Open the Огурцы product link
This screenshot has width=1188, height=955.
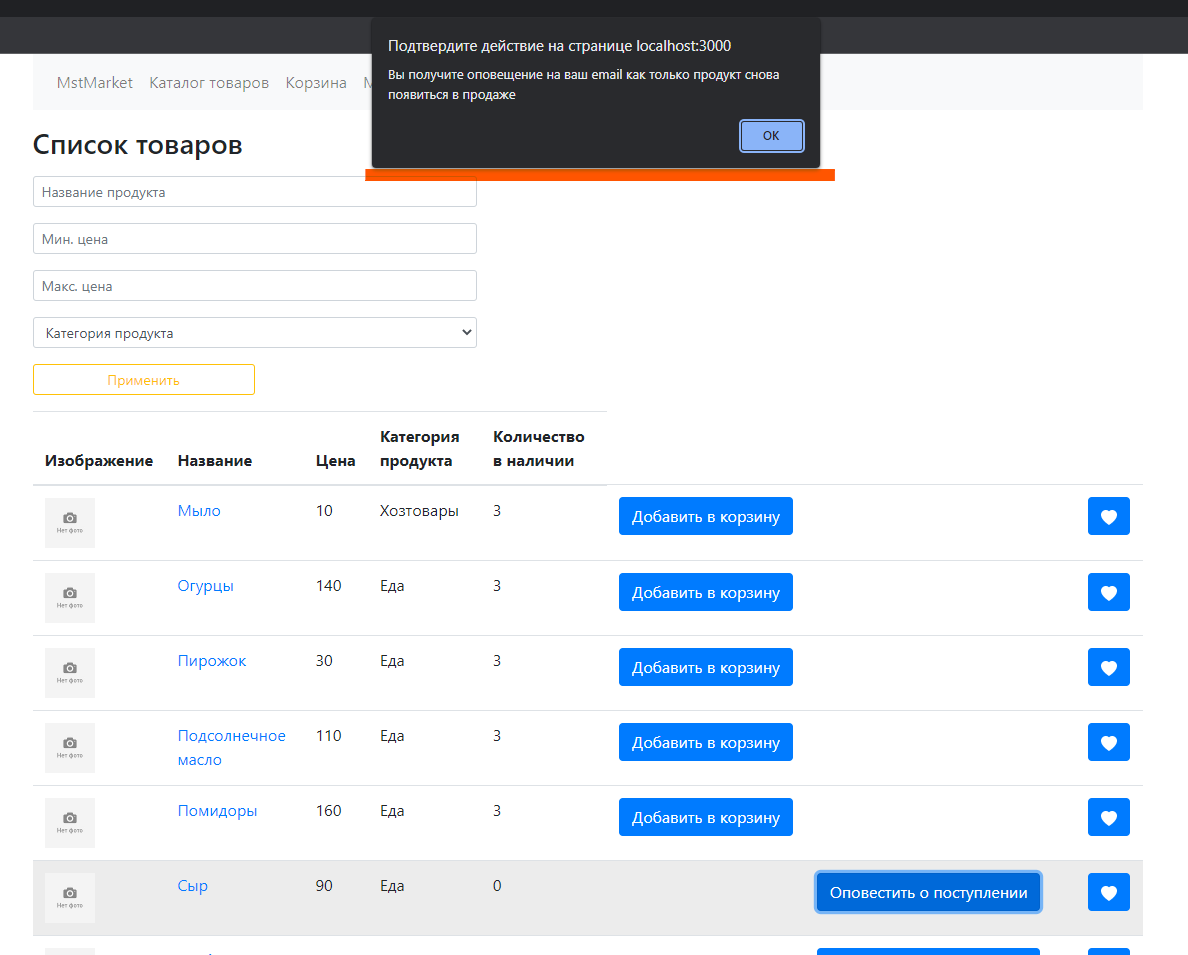click(x=205, y=586)
